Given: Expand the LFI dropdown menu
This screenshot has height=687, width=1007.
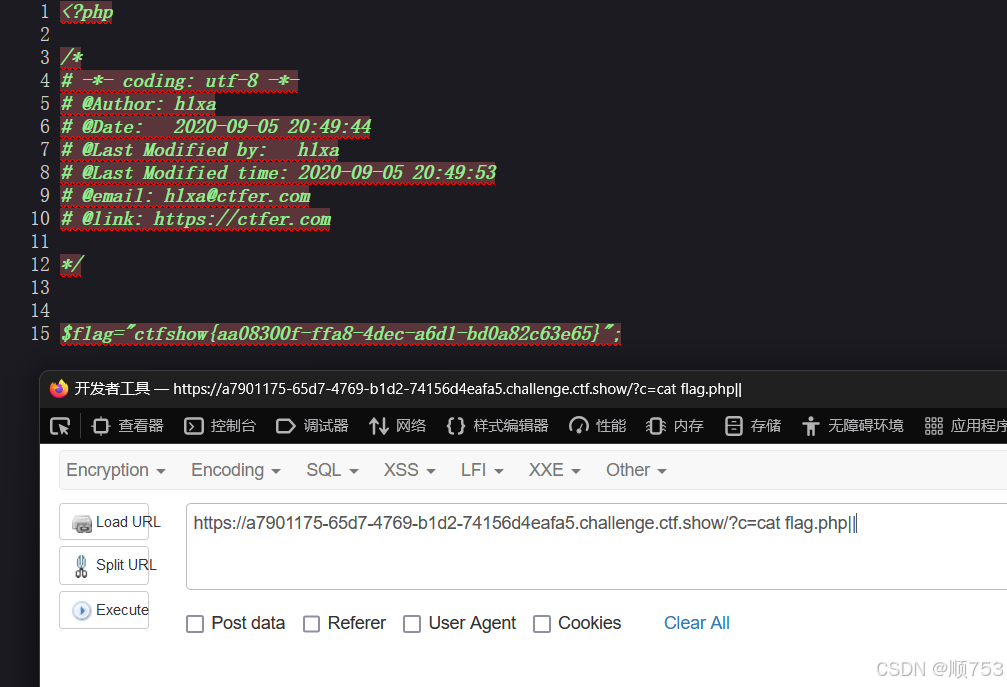Looking at the screenshot, I should (482, 470).
